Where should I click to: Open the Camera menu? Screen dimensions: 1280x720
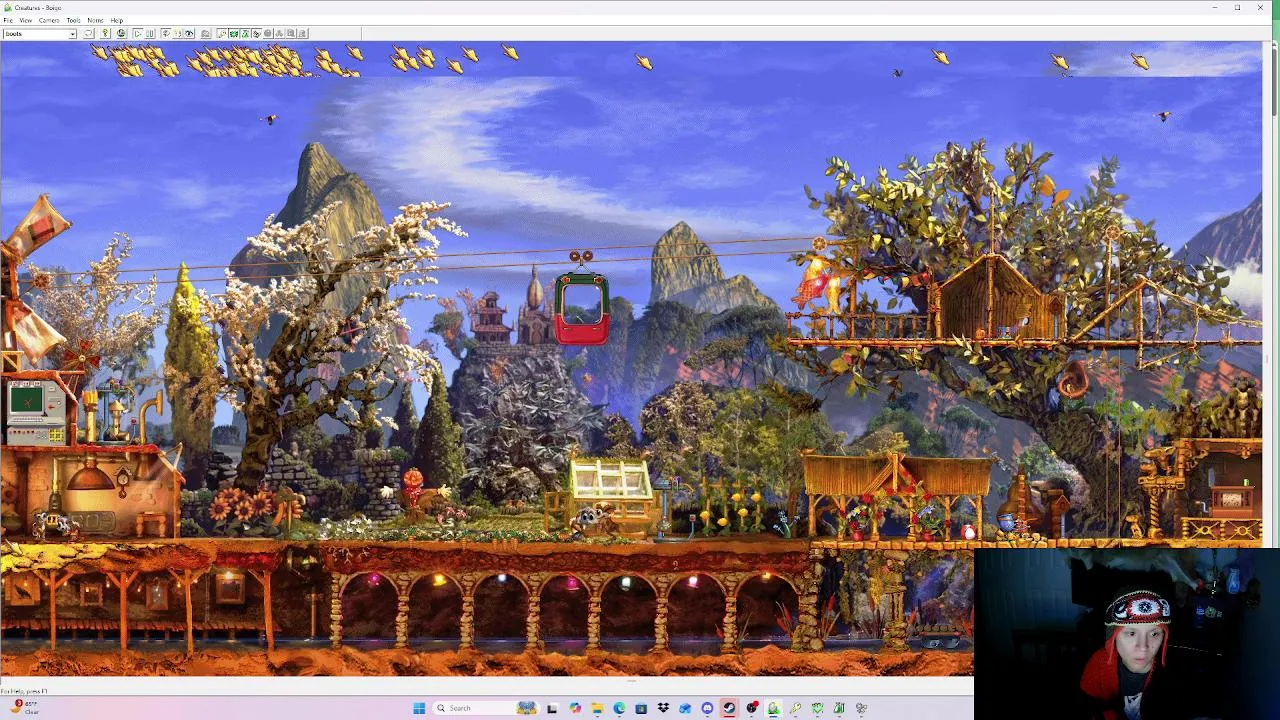(x=49, y=20)
